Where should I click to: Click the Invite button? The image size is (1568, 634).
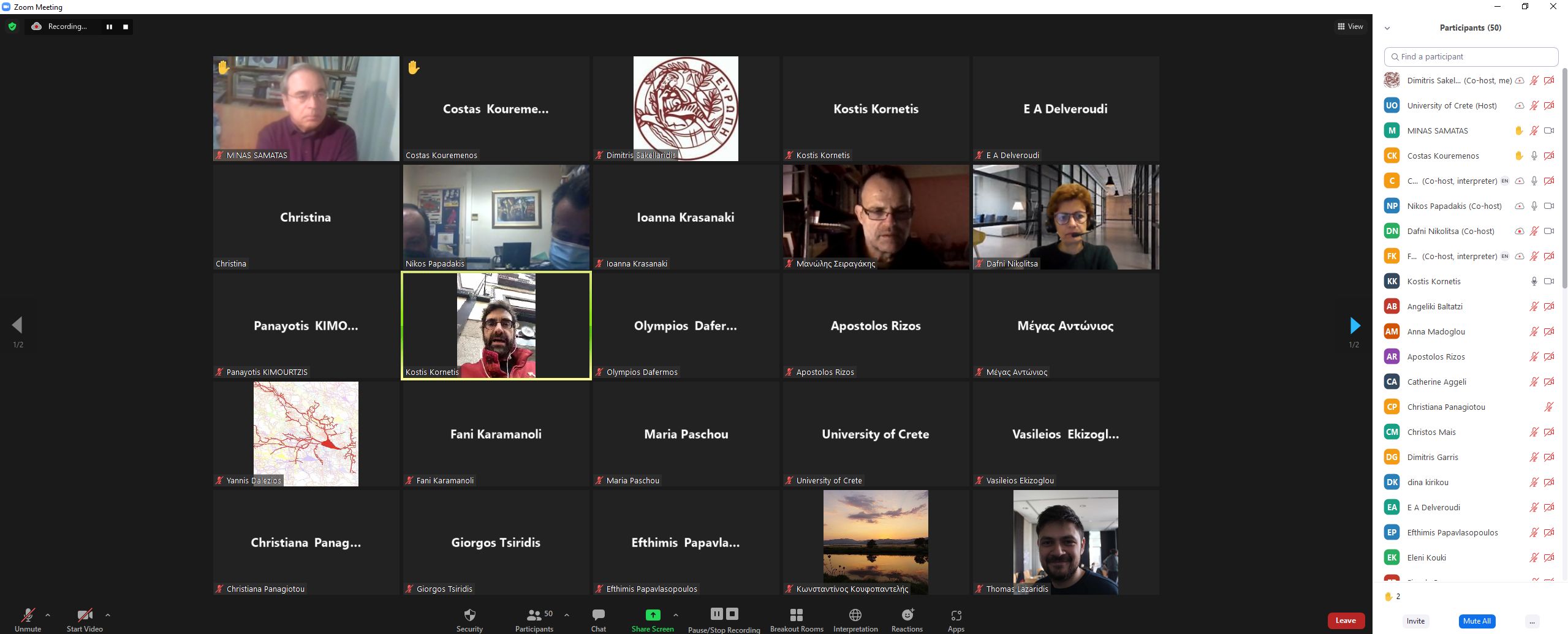click(1415, 621)
